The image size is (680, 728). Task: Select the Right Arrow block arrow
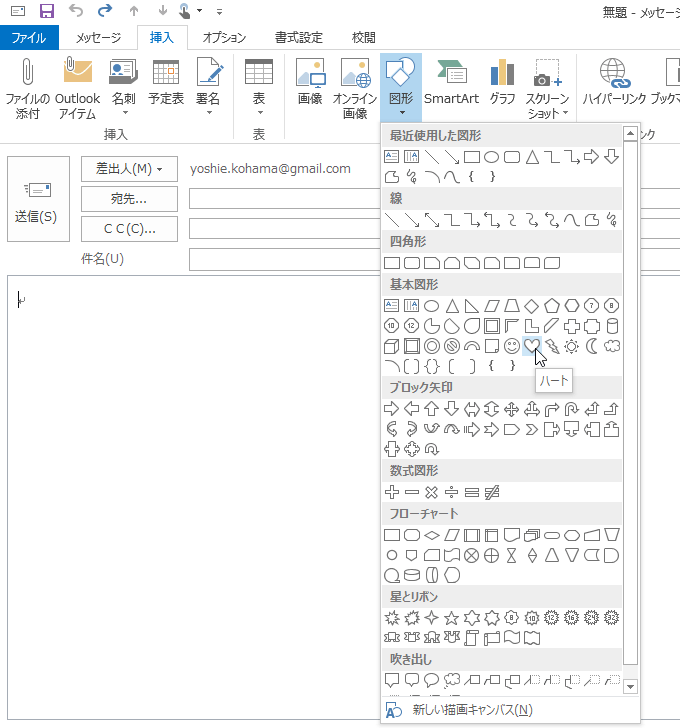392,409
